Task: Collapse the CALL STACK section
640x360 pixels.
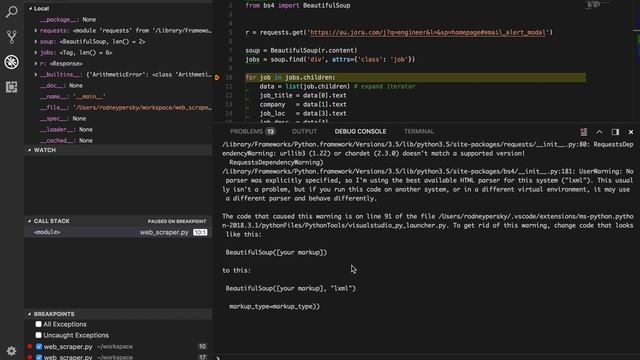Action: [30, 221]
